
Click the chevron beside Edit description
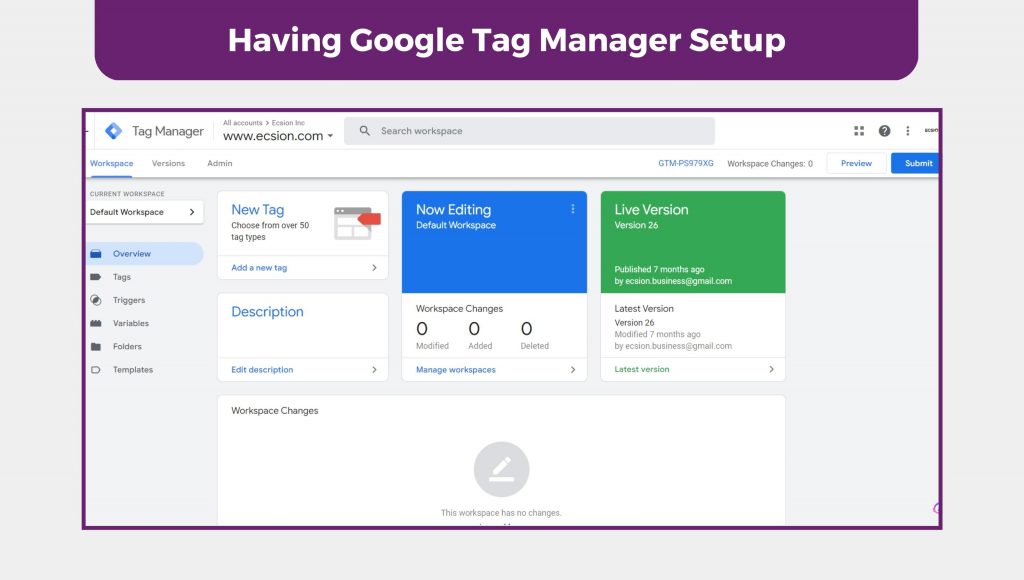pos(374,370)
